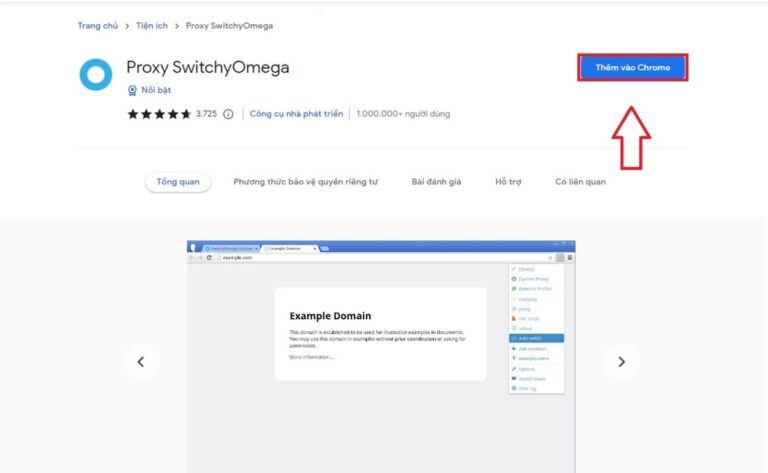The image size is (768, 473).
Task: Go to the Hỗ trợ tab
Action: (508, 182)
